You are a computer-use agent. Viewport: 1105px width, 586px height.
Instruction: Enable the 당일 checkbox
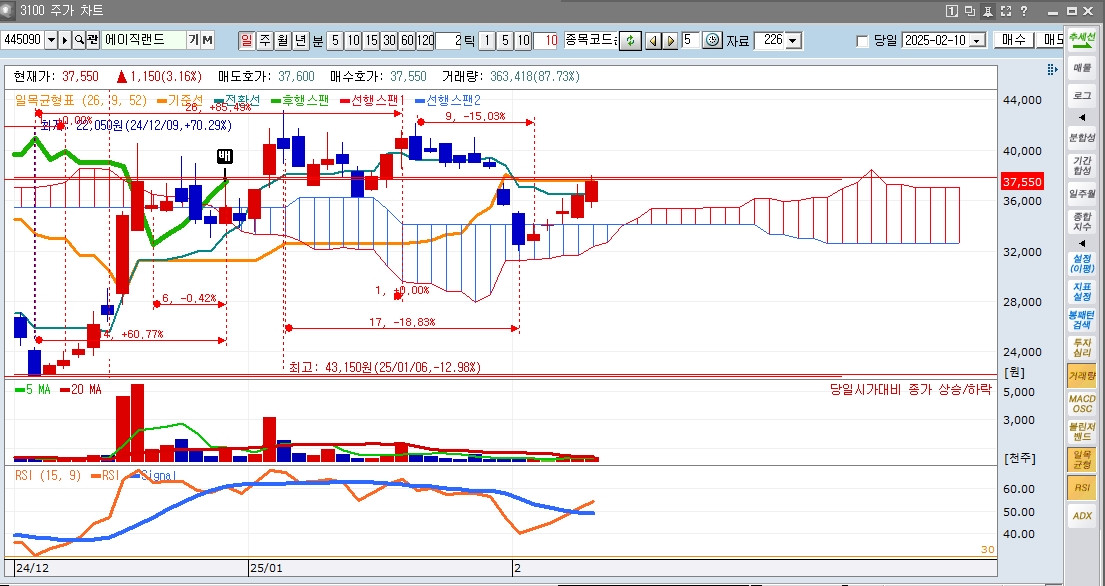pos(863,41)
